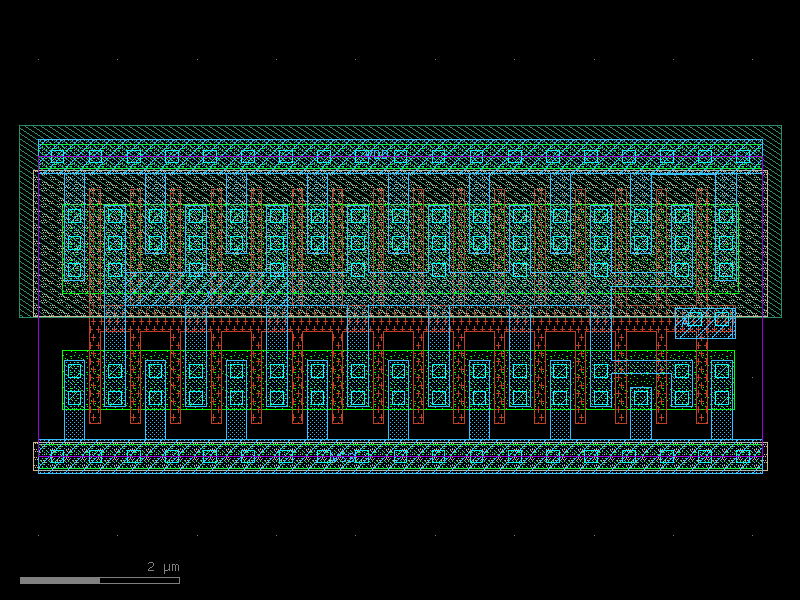Click the "2 µm" scale label

point(163,567)
